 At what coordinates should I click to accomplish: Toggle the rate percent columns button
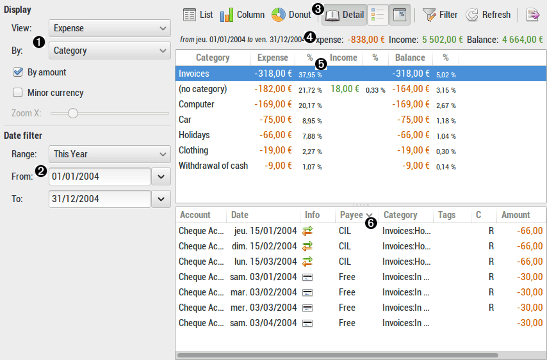coord(399,15)
